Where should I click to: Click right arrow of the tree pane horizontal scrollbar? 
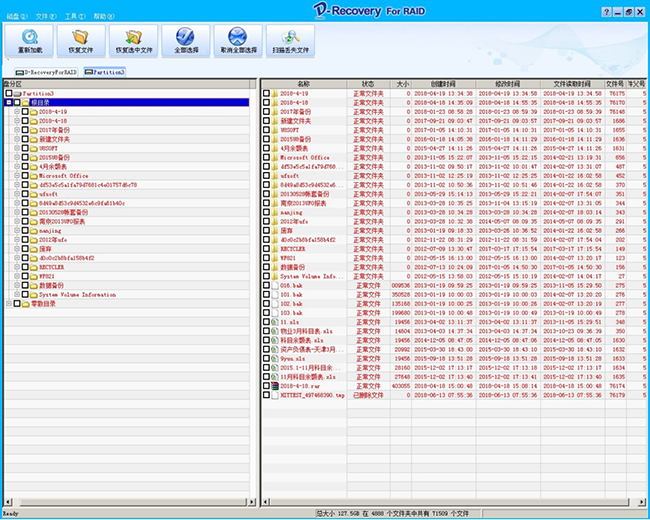pyautogui.click(x=252, y=502)
